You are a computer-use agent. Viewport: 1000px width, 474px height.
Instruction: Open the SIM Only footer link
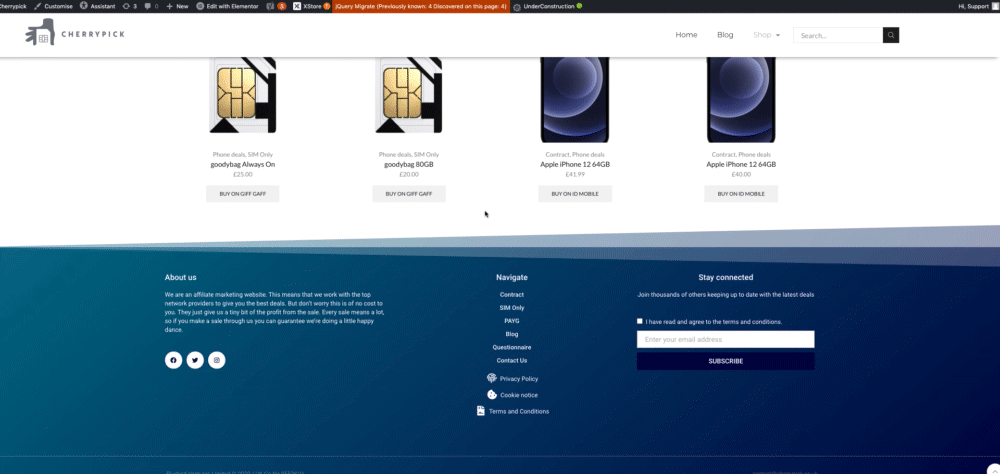(511, 308)
